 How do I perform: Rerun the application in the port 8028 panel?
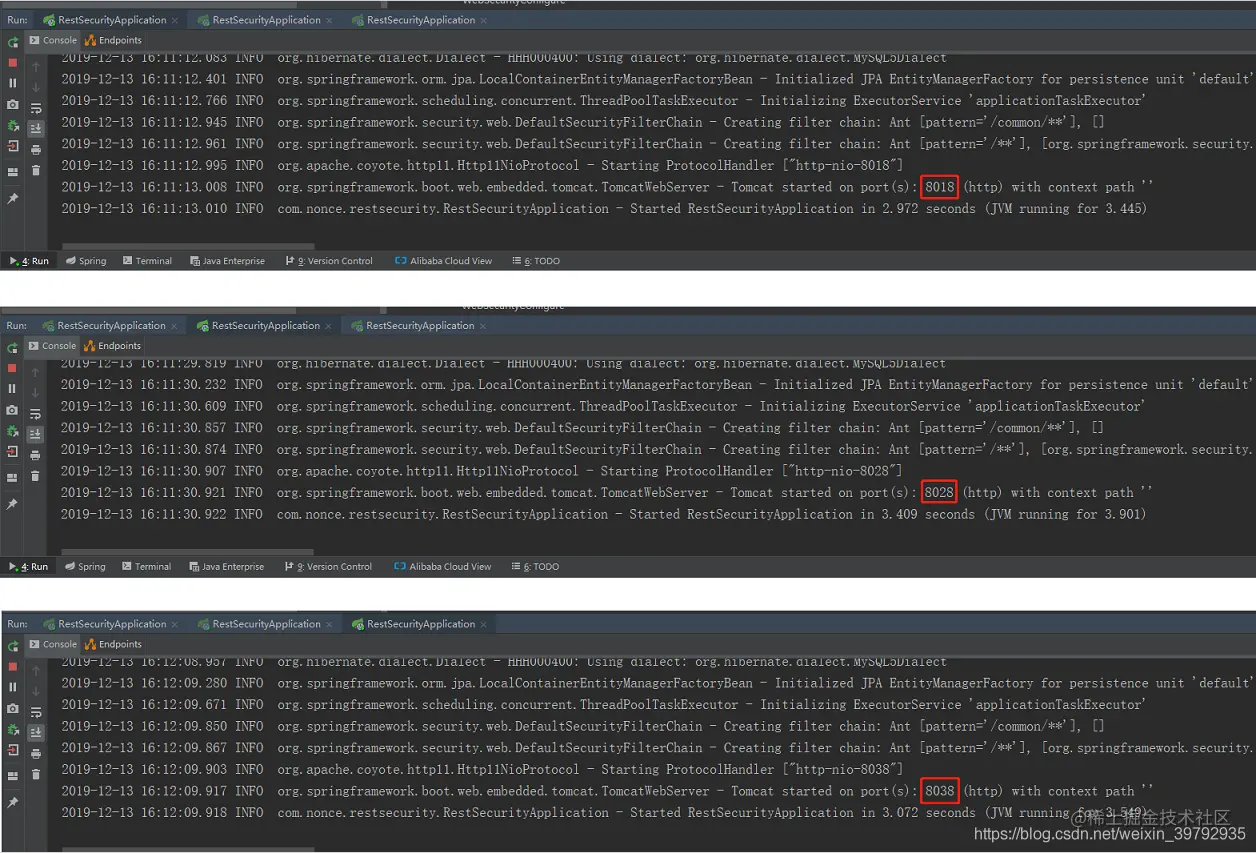point(13,348)
